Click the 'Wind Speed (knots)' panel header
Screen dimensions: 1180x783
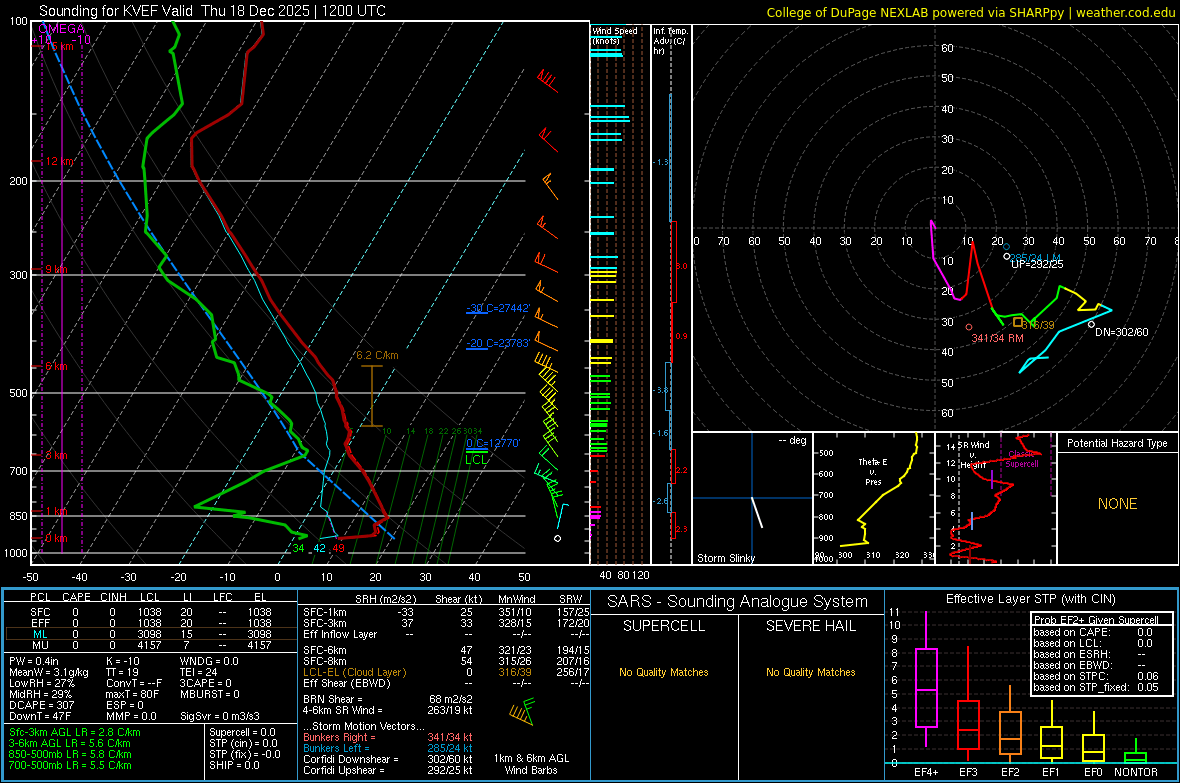[615, 35]
